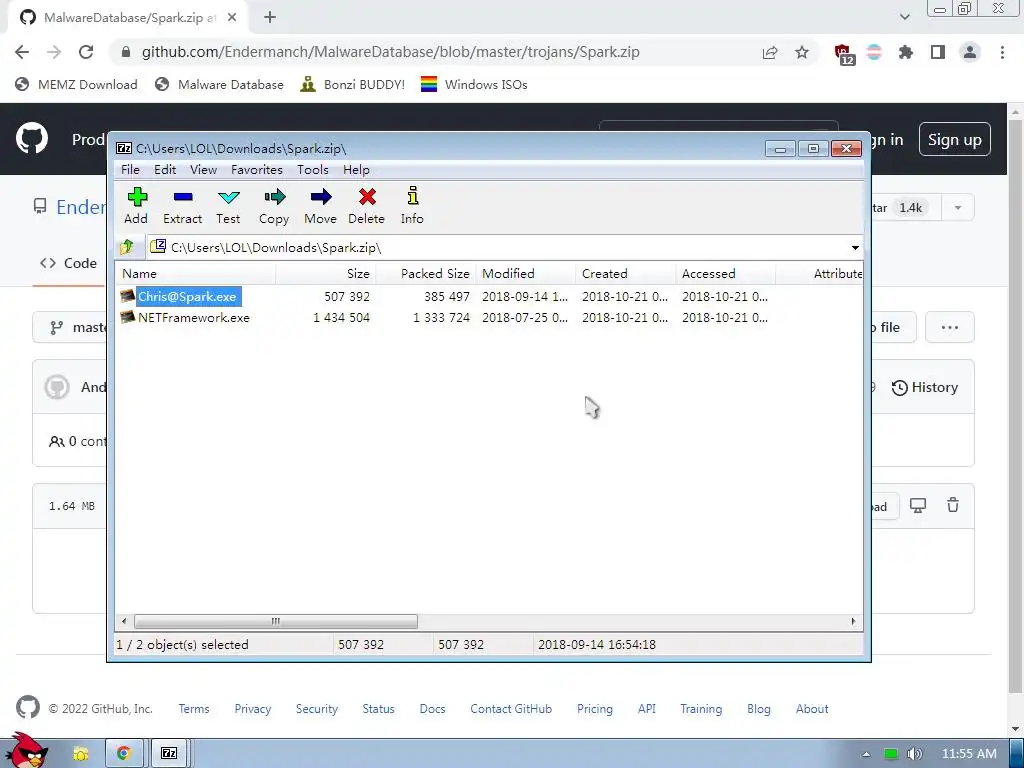The width and height of the screenshot is (1024, 768).
Task: Open the Terms footer link
Action: 194,709
